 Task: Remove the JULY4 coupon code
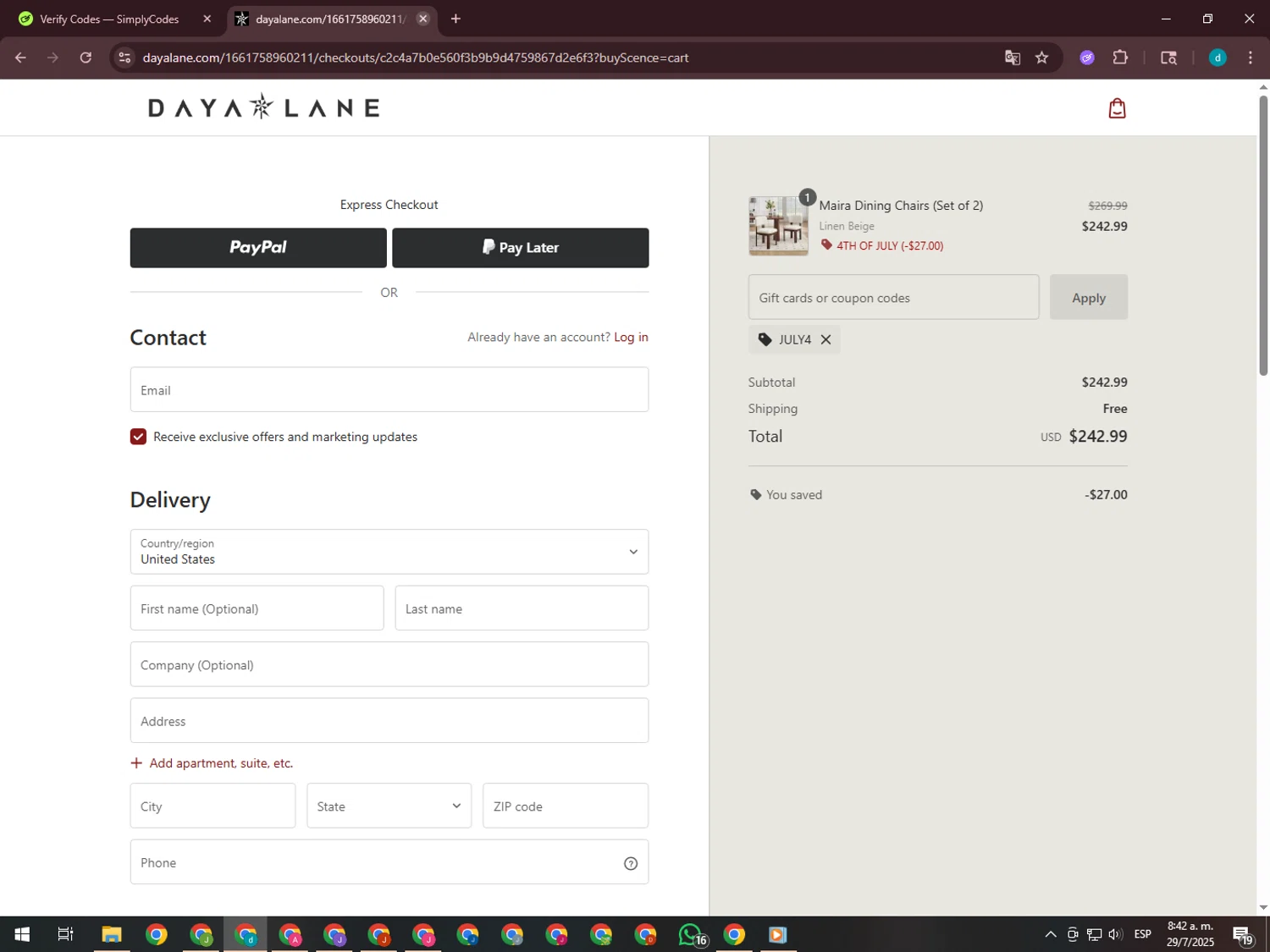pyautogui.click(x=825, y=339)
